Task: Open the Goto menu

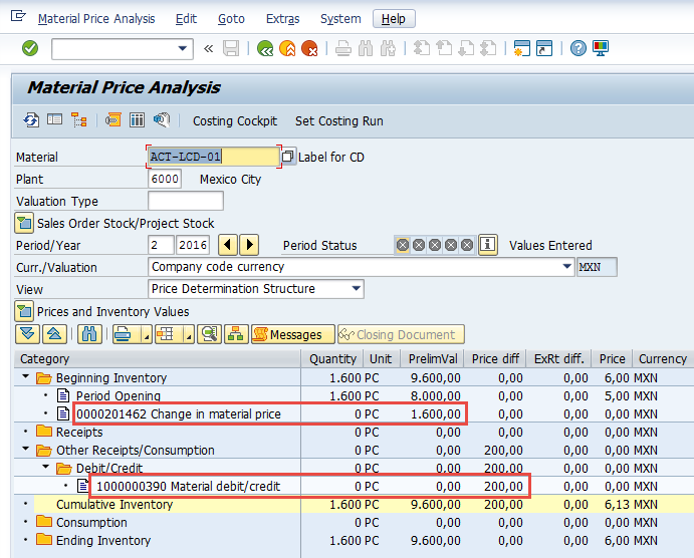Action: point(231,19)
